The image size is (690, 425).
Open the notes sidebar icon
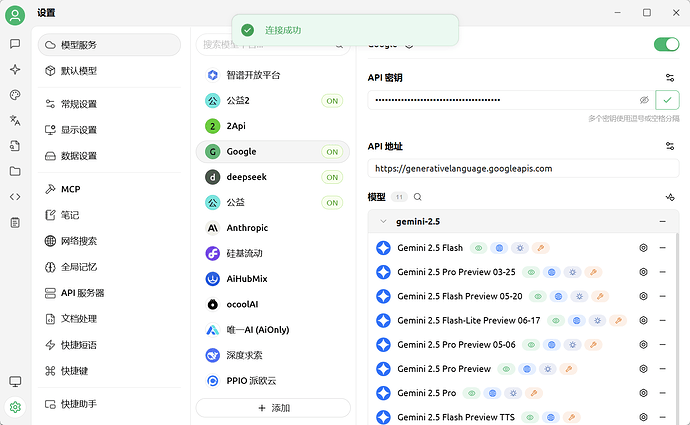pos(15,222)
